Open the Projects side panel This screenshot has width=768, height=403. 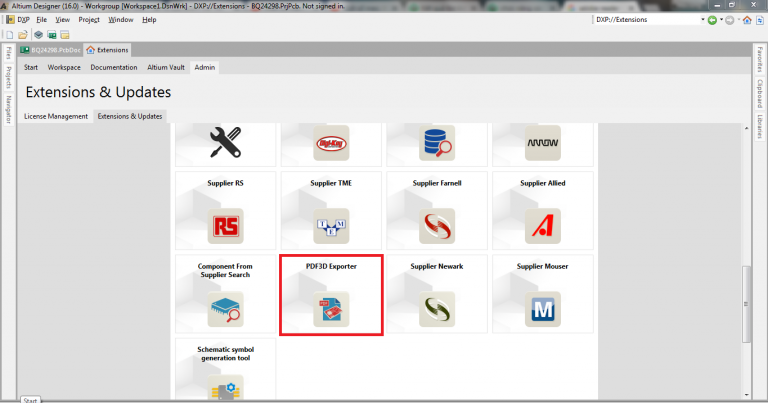(x=8, y=77)
